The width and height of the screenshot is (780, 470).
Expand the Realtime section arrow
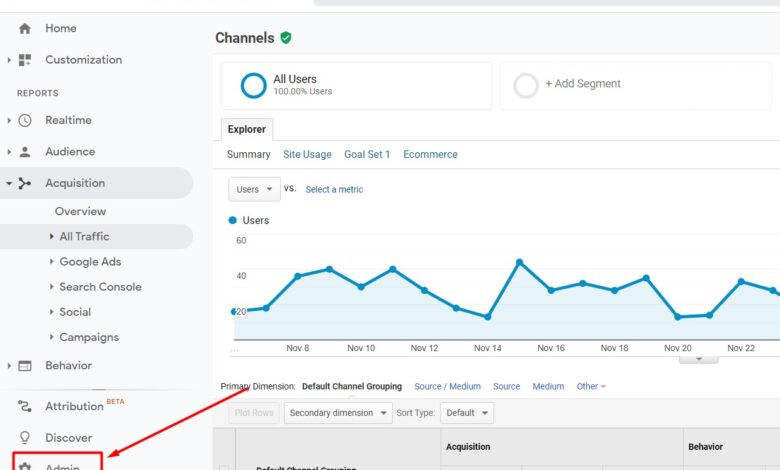9,120
